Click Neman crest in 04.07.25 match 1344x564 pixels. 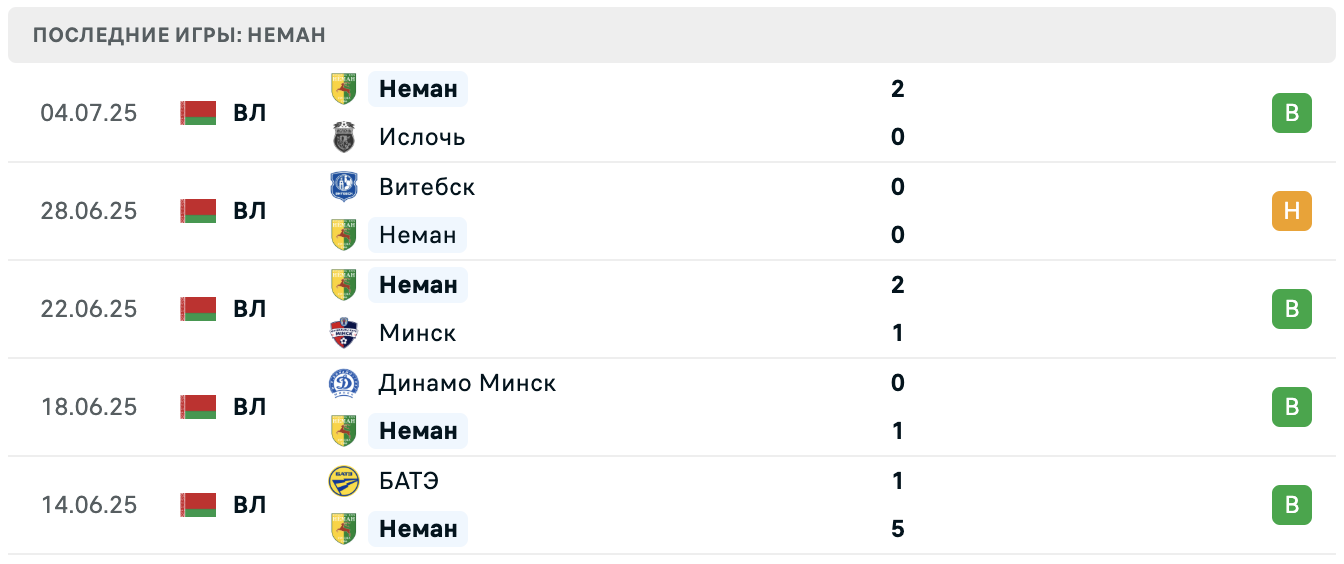point(344,89)
